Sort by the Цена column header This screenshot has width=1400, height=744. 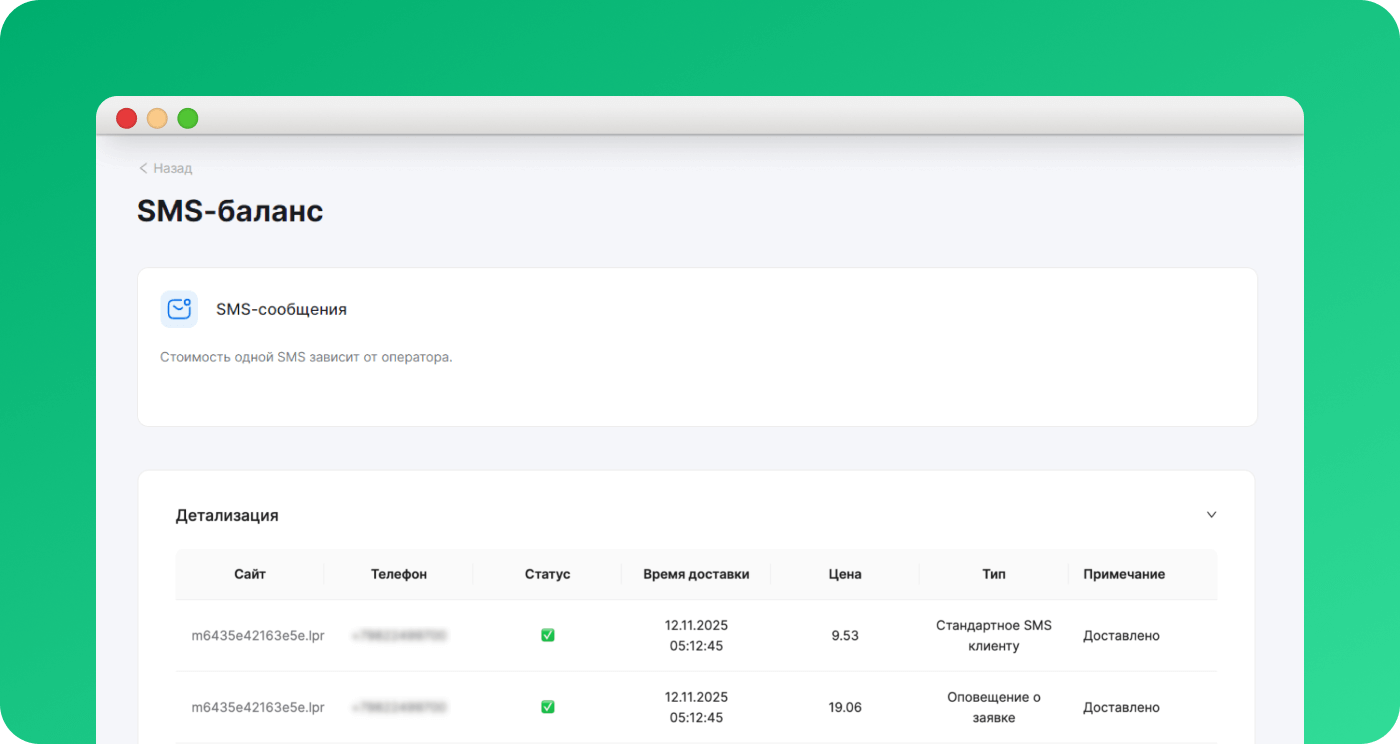click(845, 574)
